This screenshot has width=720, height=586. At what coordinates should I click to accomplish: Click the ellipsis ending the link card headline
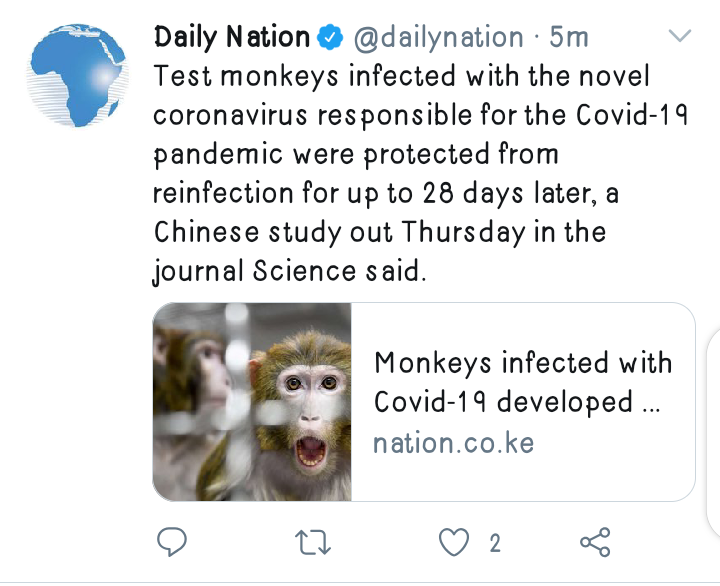[650, 403]
